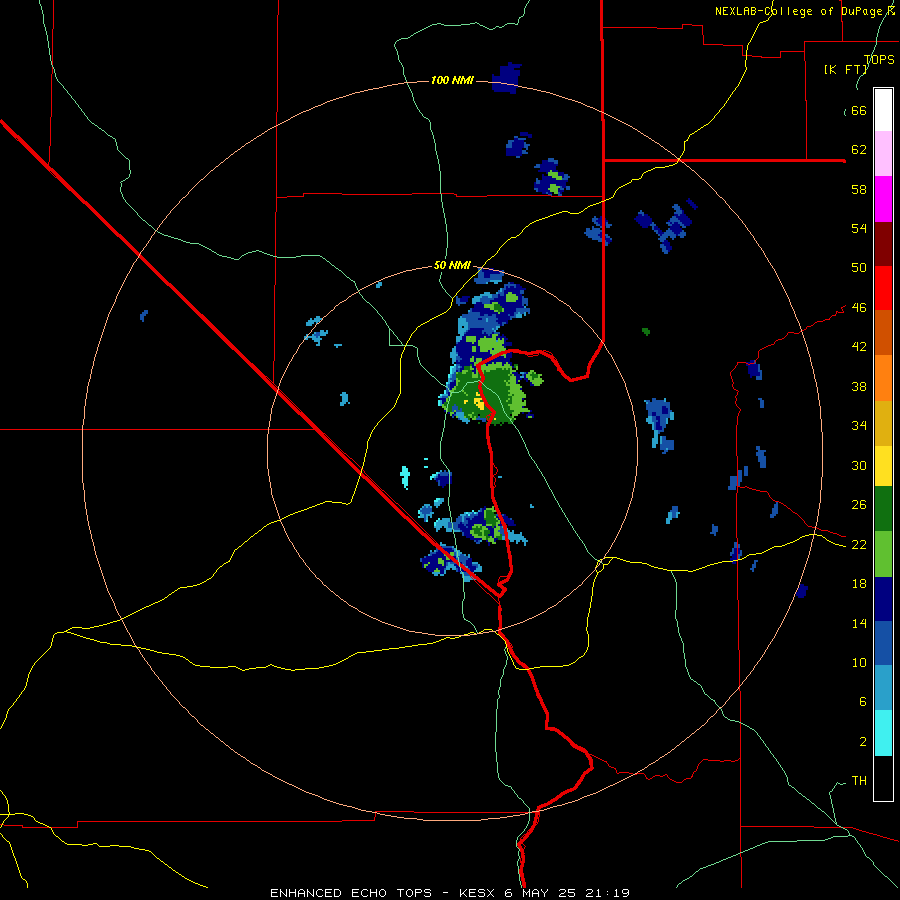900x900 pixels.
Task: Click the light pink legend swatch
Action: click(883, 154)
